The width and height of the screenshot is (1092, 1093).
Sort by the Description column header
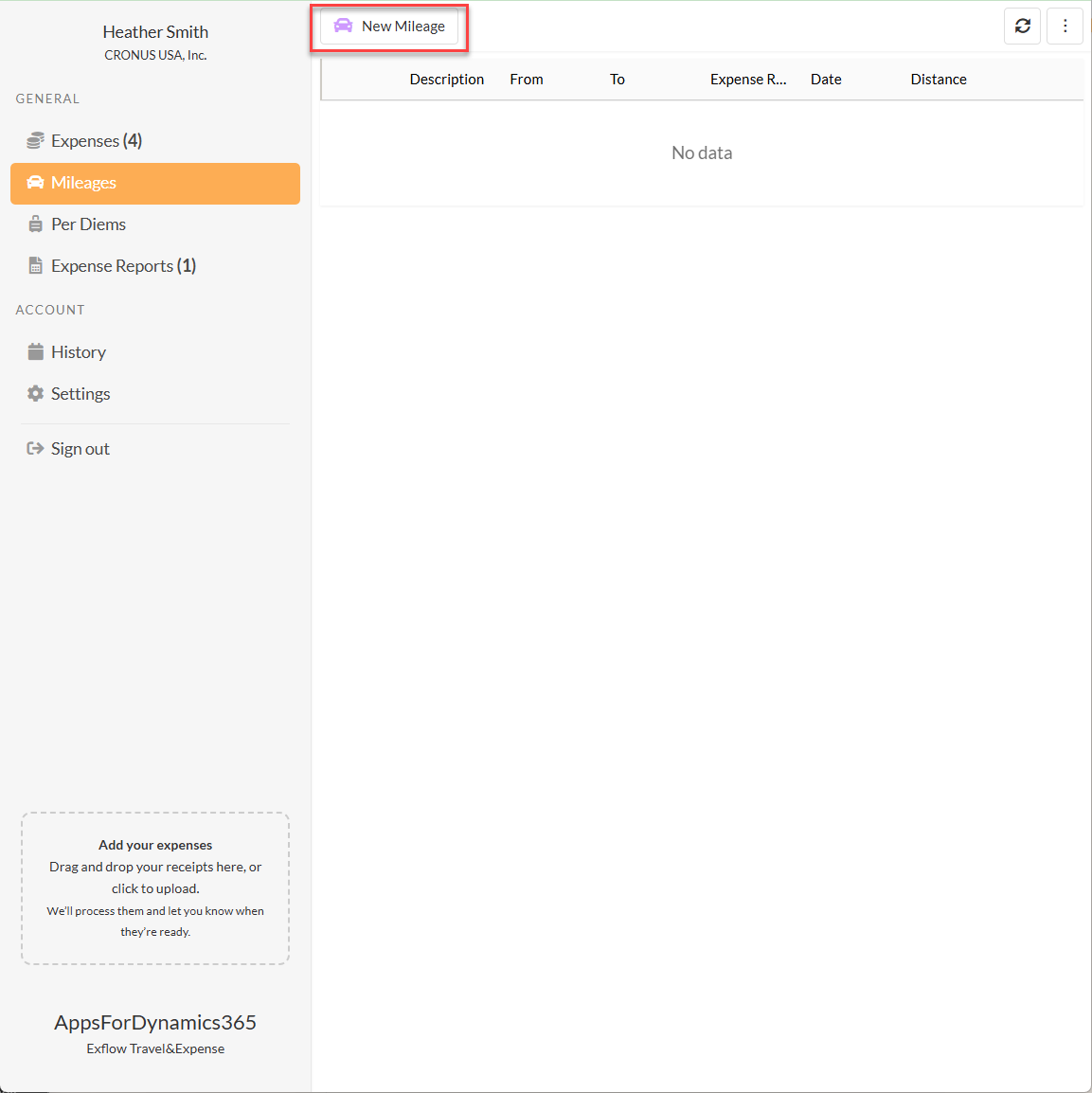[446, 80]
